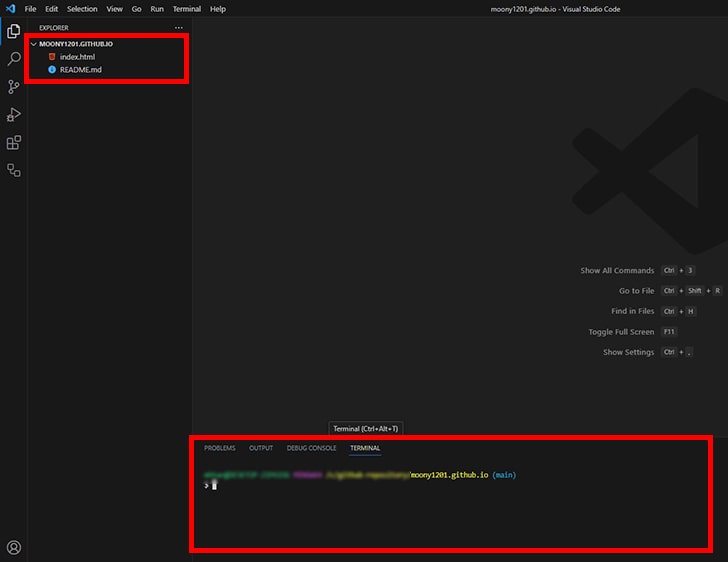The width and height of the screenshot is (728, 562).
Task: Open the Run and Debug view
Action: (14, 115)
